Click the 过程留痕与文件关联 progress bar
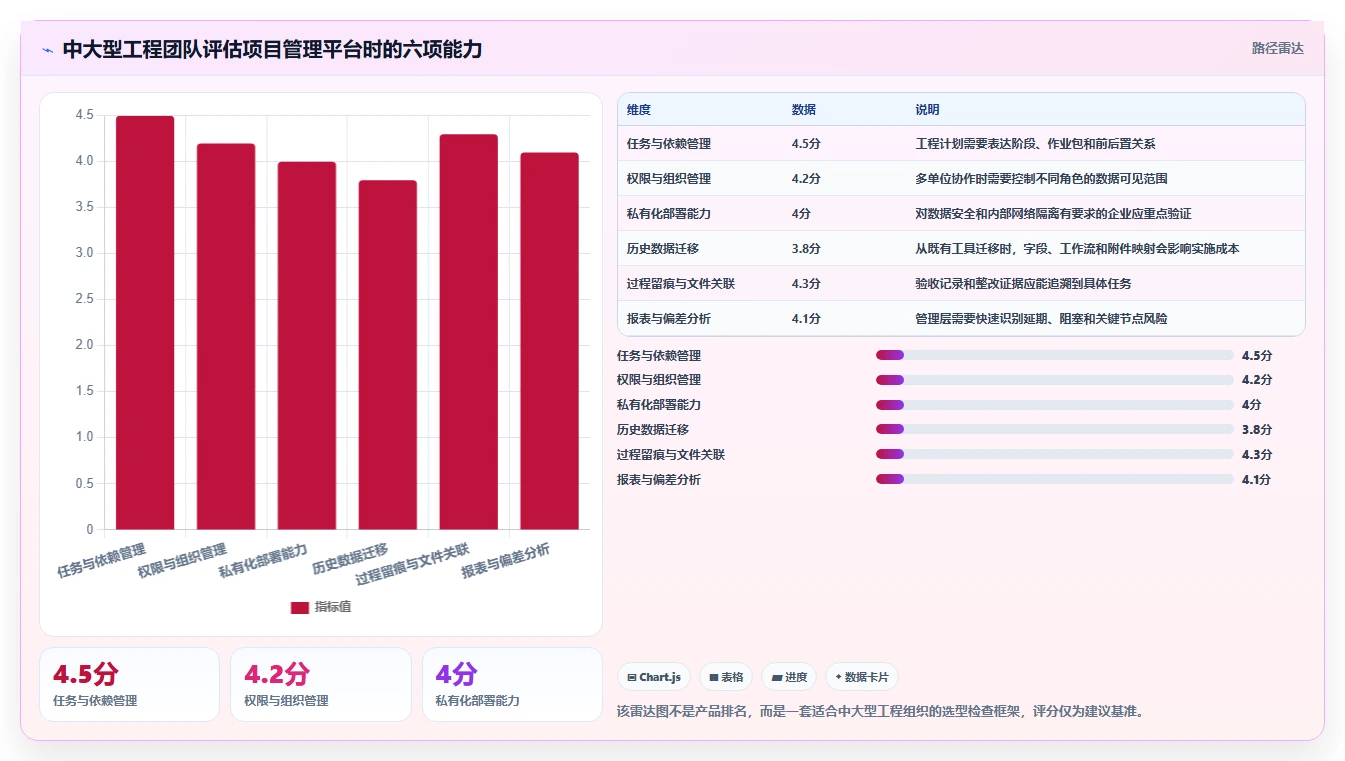This screenshot has height=761, width=1345. click(1054, 454)
